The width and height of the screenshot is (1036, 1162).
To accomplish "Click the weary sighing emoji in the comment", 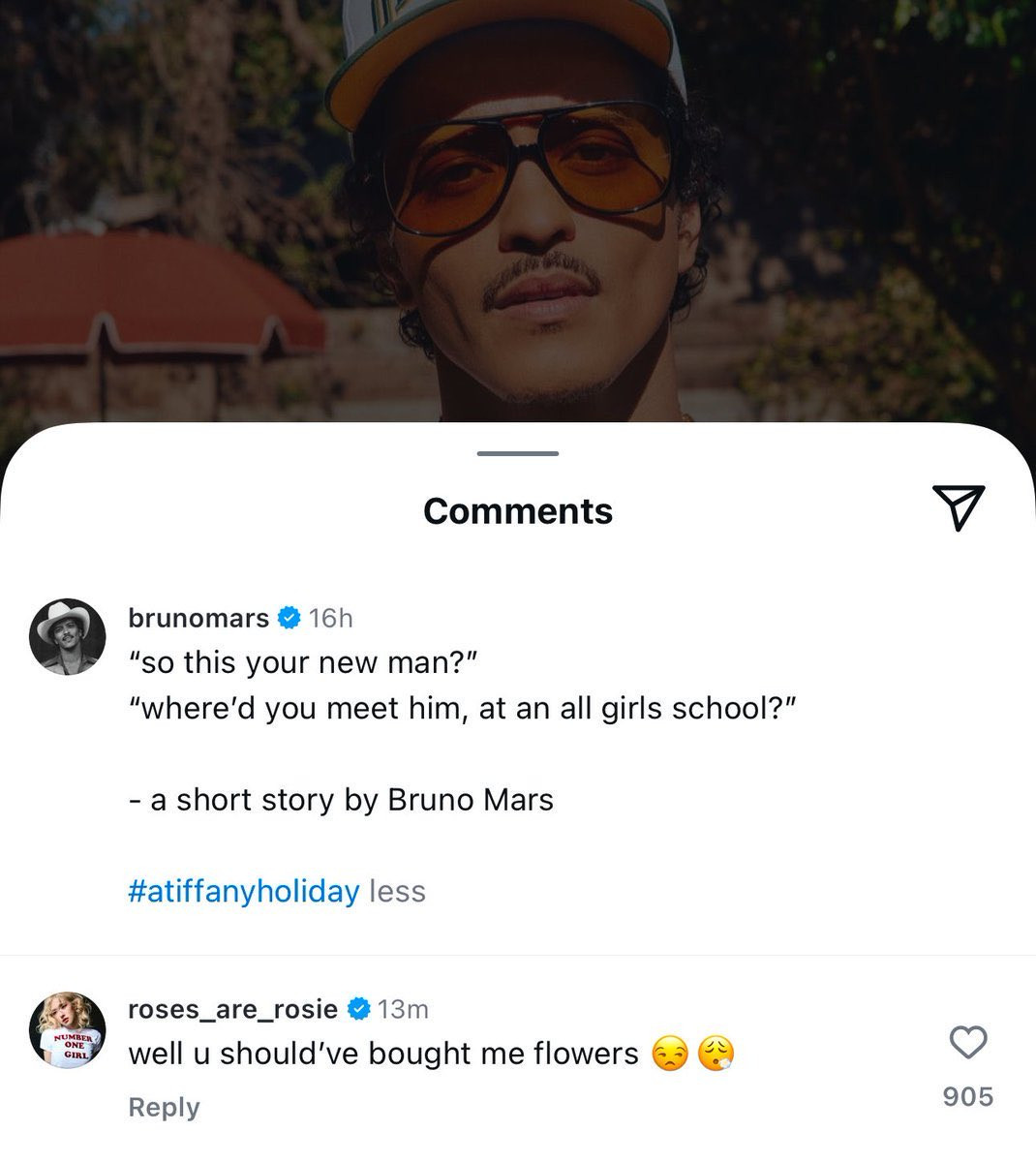I will coord(716,1054).
